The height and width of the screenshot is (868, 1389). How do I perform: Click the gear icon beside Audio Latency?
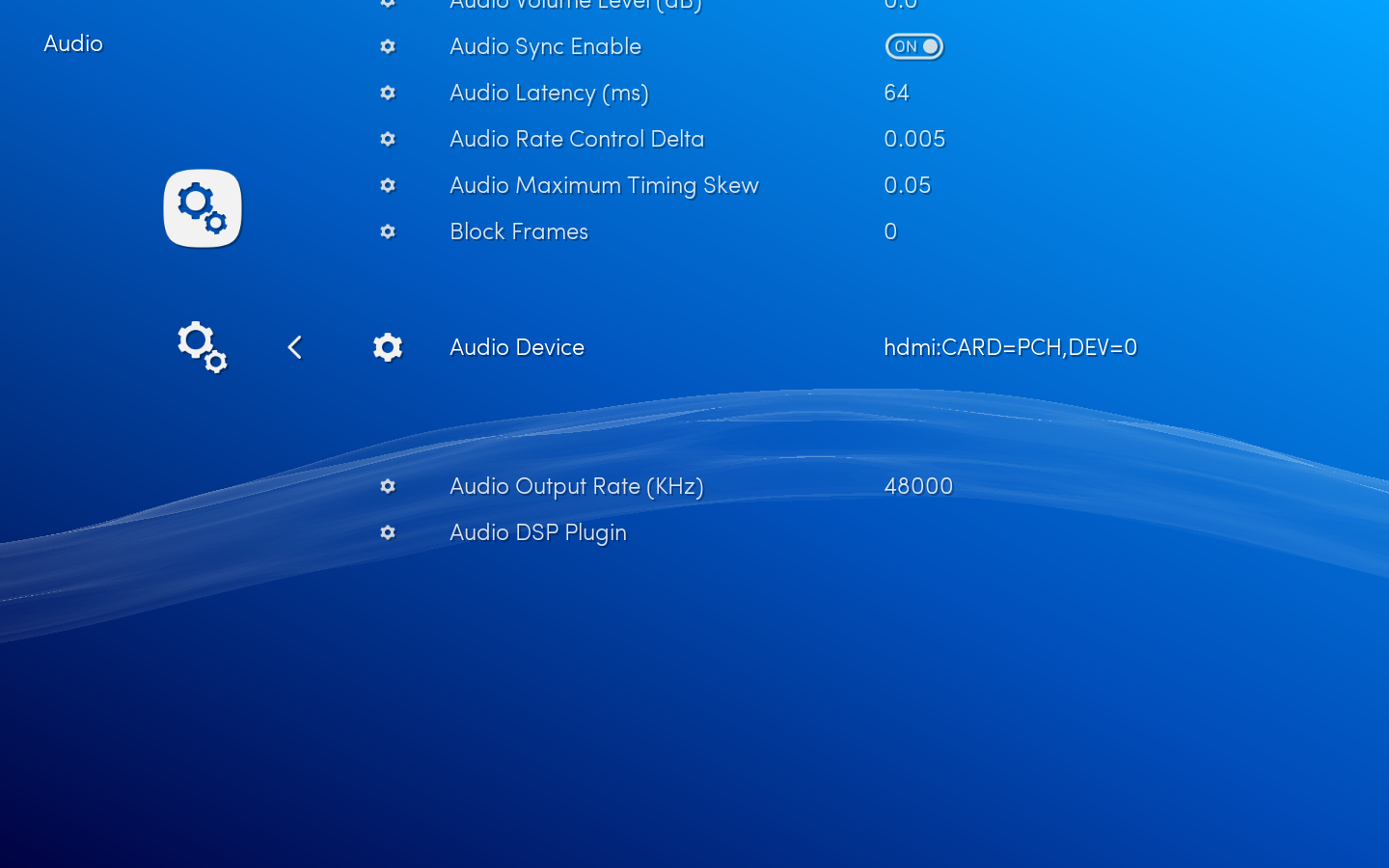[388, 93]
